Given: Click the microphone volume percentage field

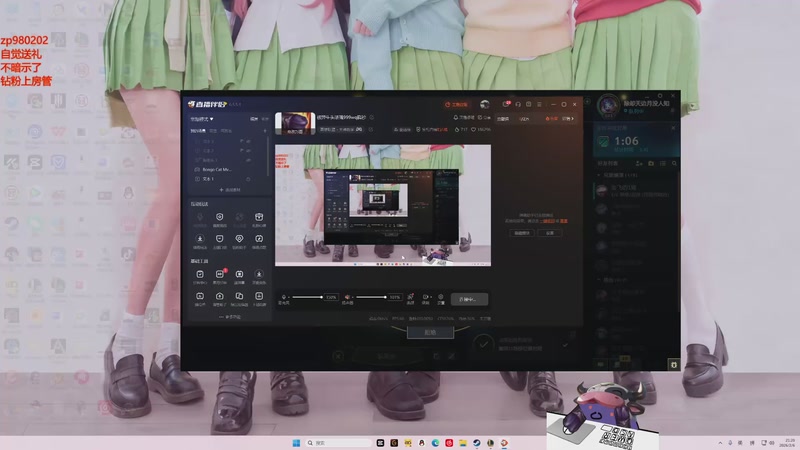Looking at the screenshot, I should click(x=331, y=297).
